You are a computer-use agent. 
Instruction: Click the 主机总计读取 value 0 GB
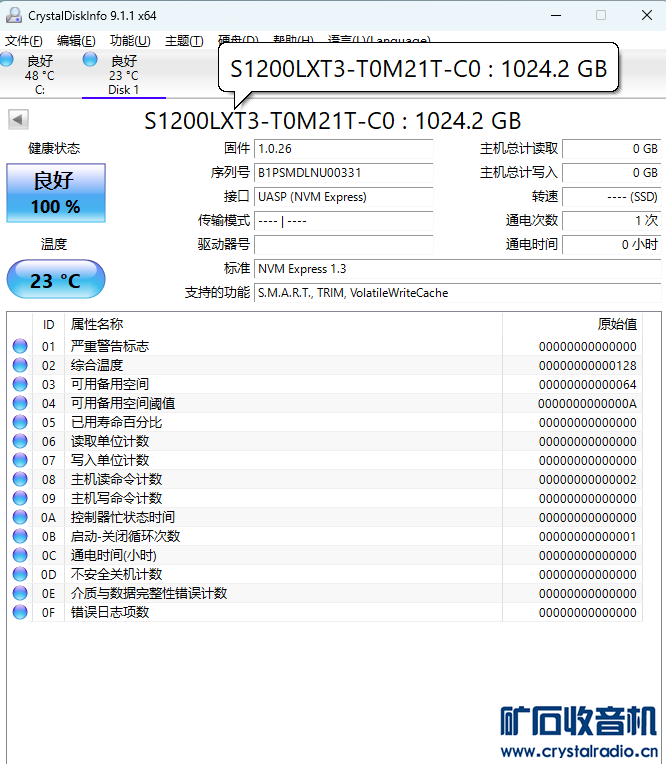coord(612,149)
